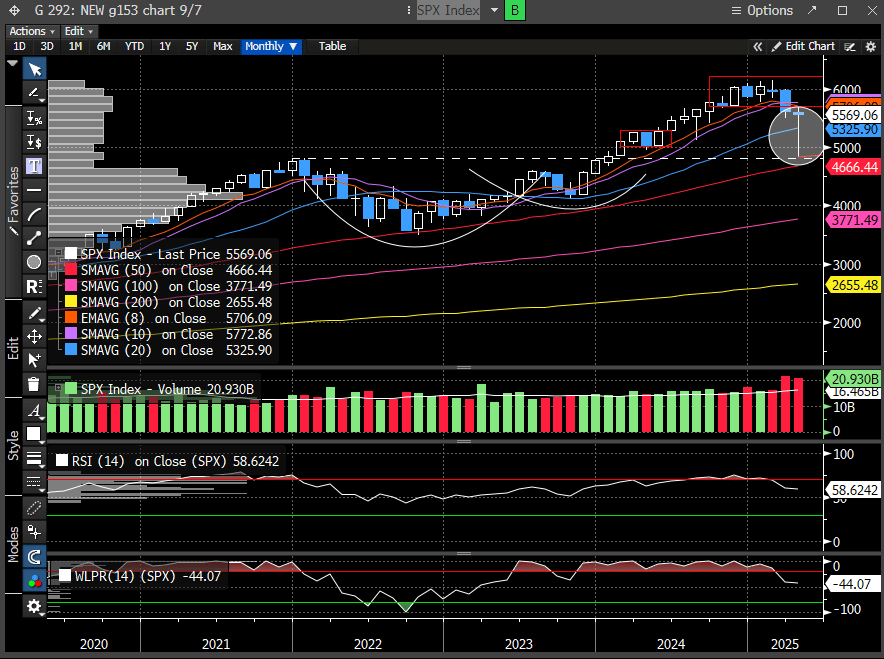
Task: Collapse the toolbar with top triangle
Action: click(x=12, y=64)
